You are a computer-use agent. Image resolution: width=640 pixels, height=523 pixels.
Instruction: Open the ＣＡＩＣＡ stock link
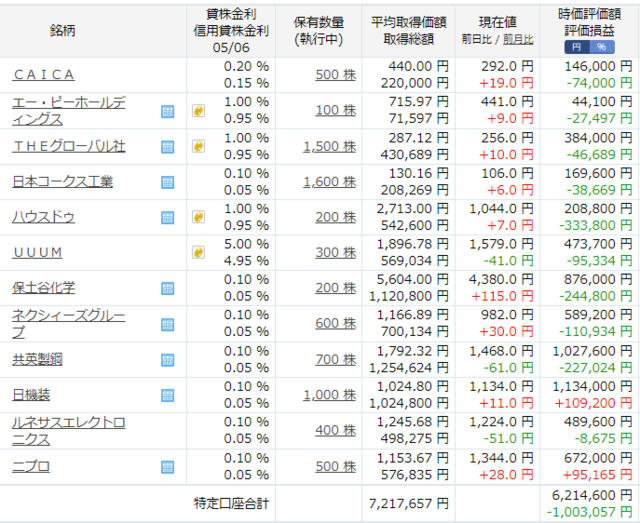[x=43, y=75]
